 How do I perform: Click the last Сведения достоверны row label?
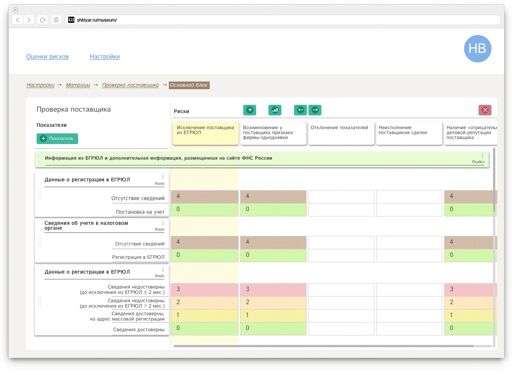[139, 330]
